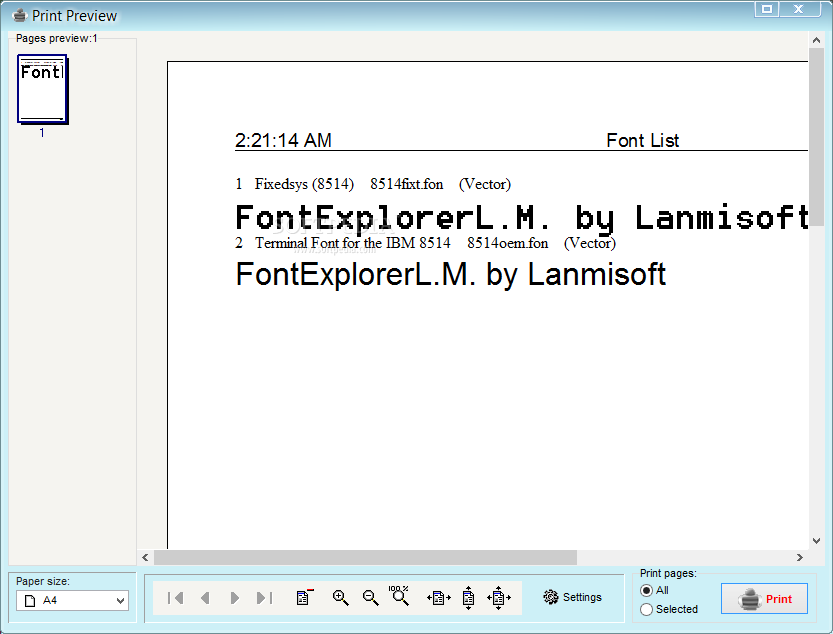Screen dimensions: 833x634
Task: Maximize the Print Preview window
Action: pyautogui.click(x=767, y=9)
